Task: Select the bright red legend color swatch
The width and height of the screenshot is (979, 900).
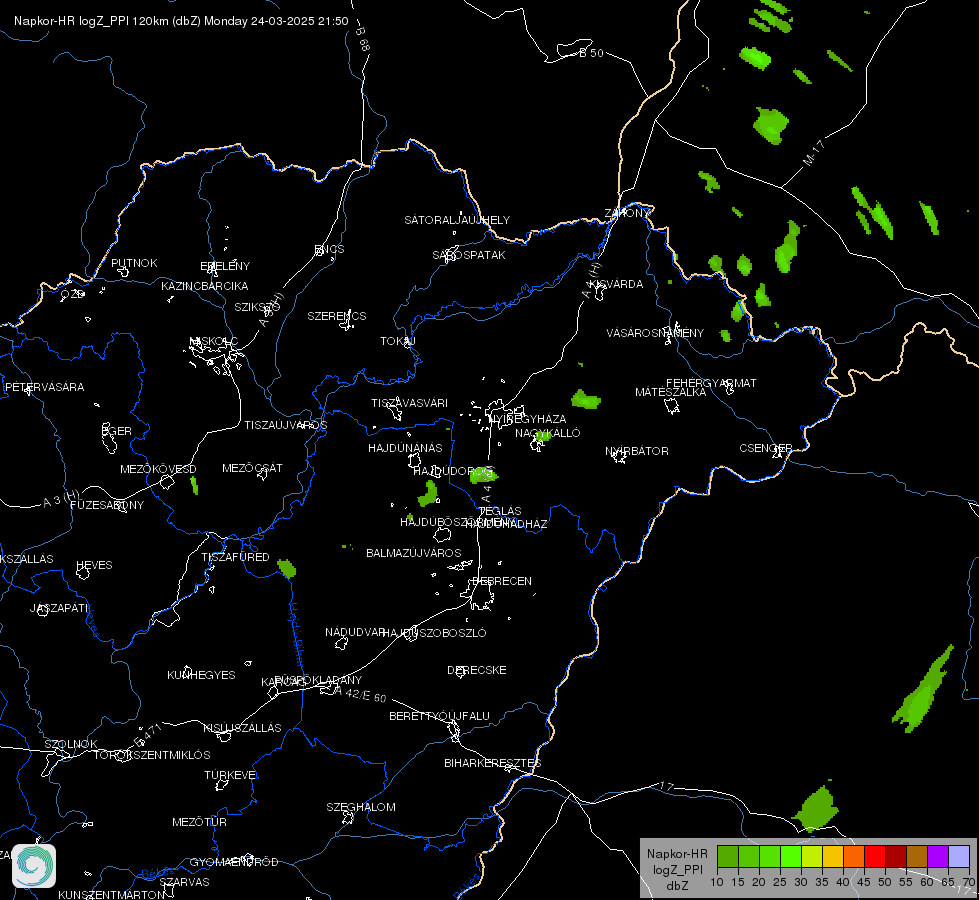Action: click(875, 856)
